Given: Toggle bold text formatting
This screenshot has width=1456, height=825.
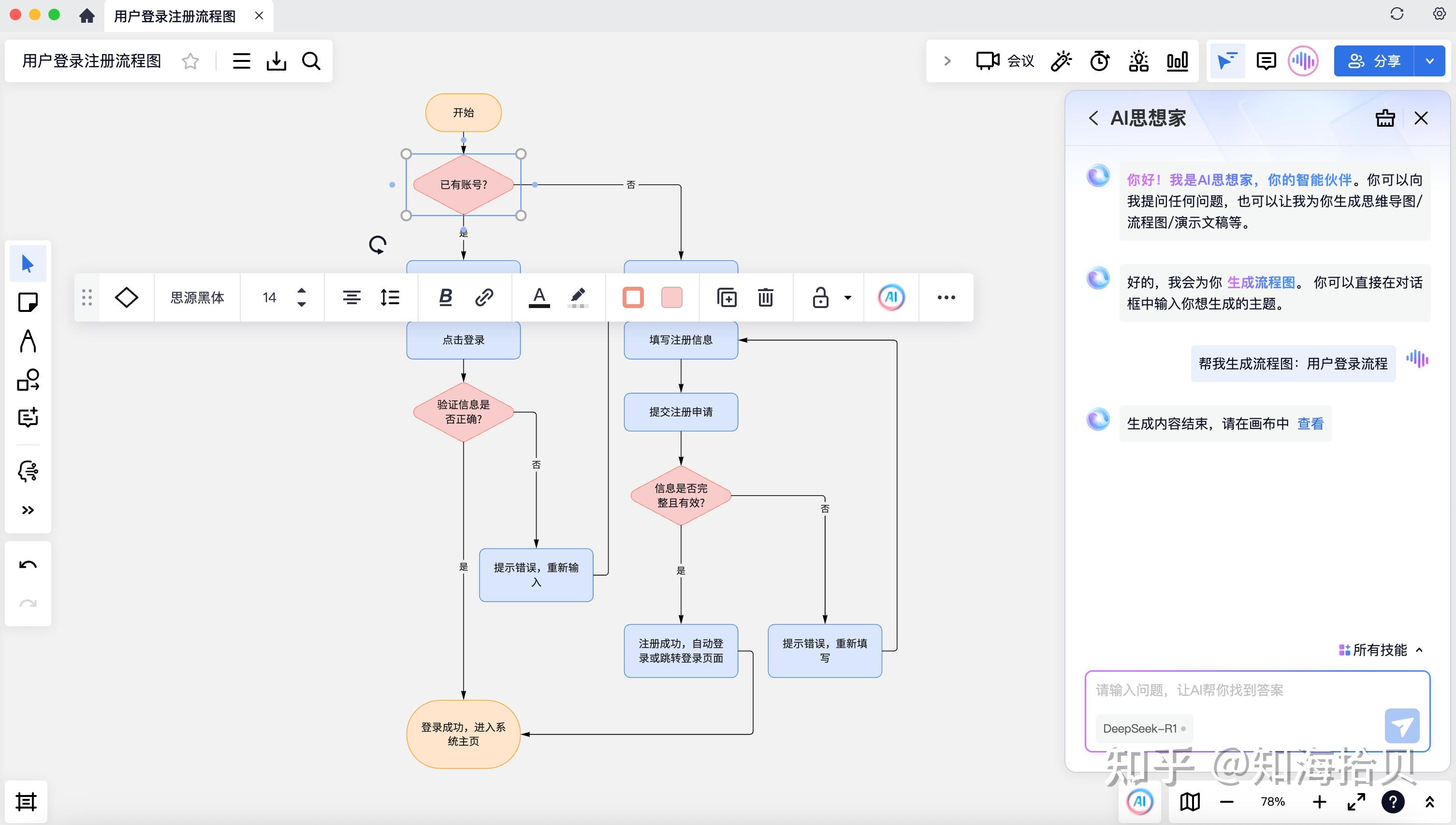Looking at the screenshot, I should (x=445, y=297).
